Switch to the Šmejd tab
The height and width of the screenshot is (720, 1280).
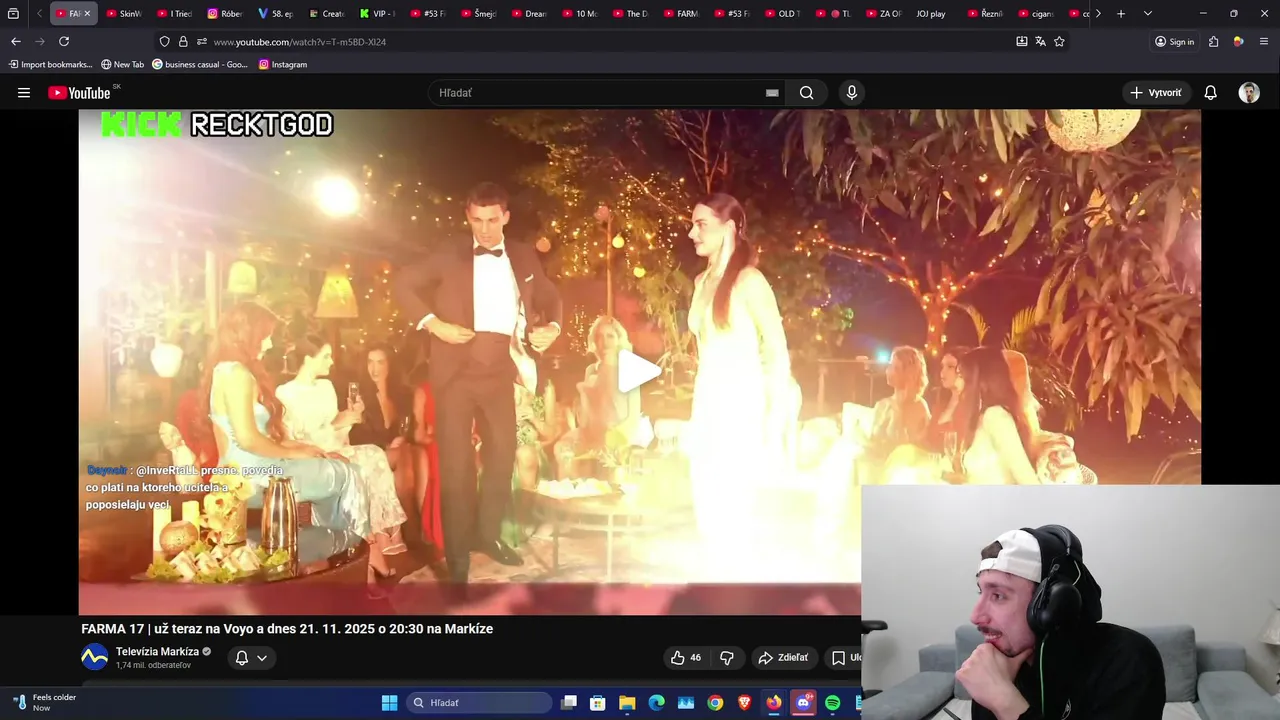pyautogui.click(x=479, y=14)
